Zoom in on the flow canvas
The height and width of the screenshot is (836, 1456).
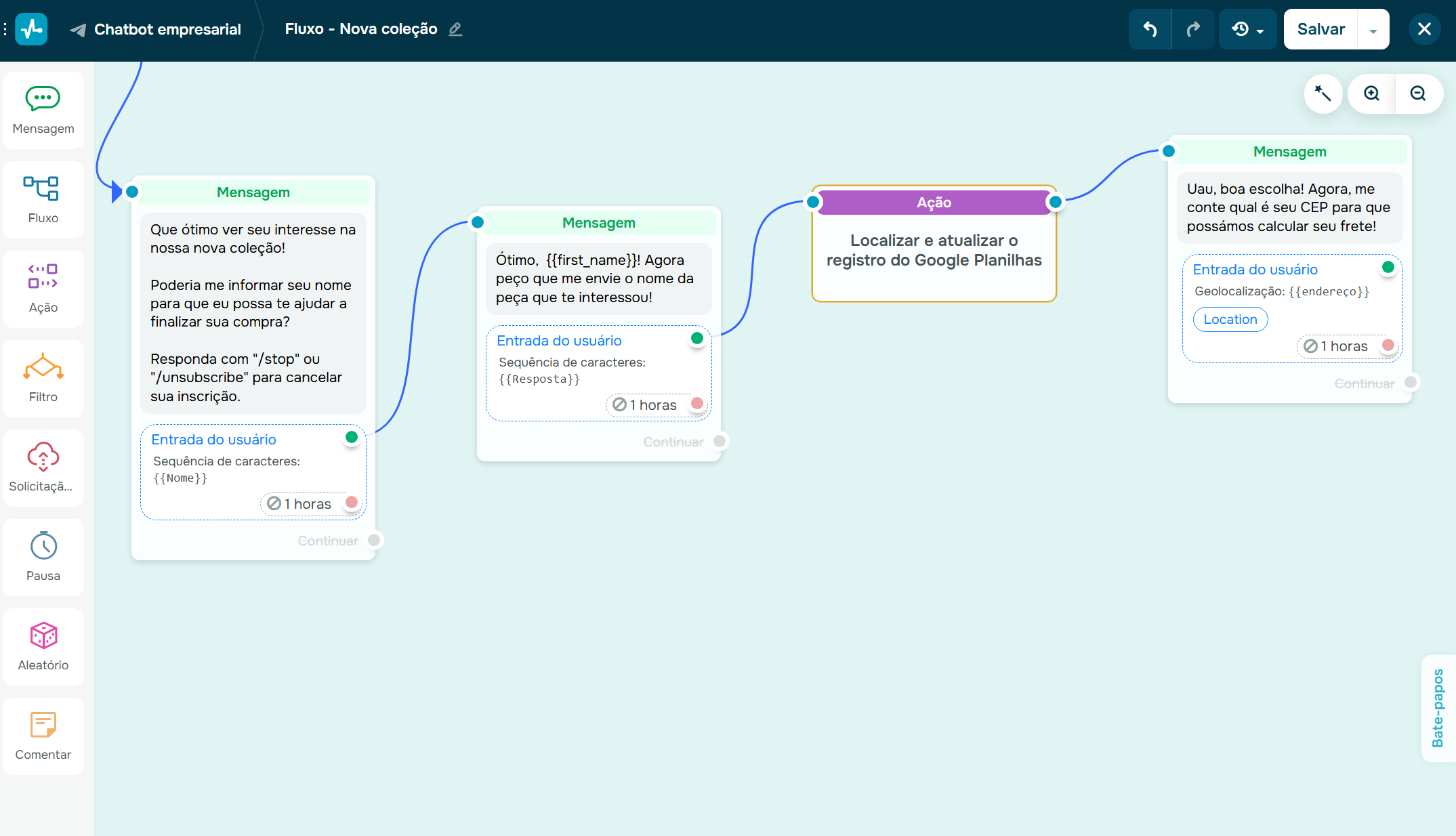coord(1371,93)
